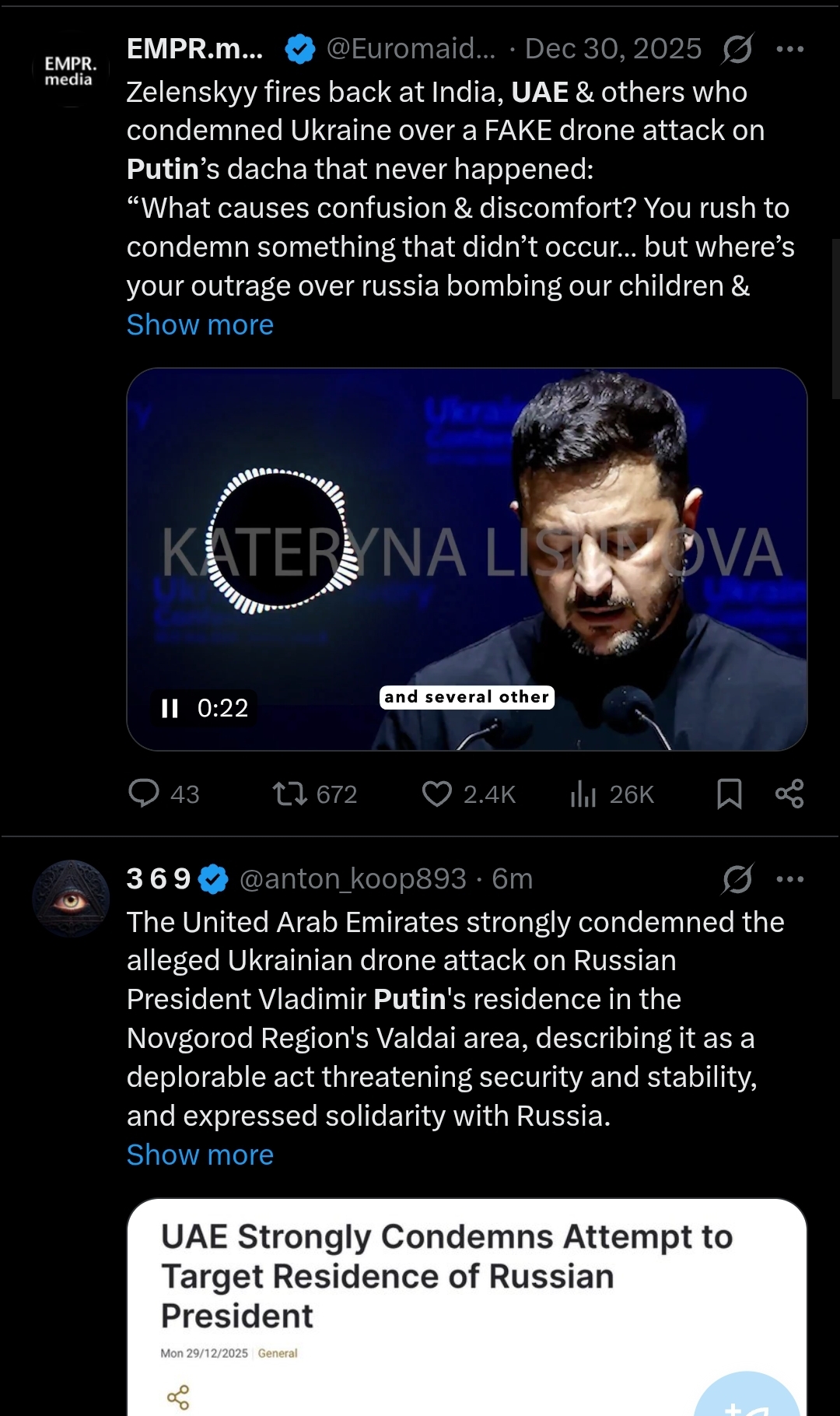The image size is (840, 1416).
Task: Click Grok icon on 369 post
Action: (737, 879)
